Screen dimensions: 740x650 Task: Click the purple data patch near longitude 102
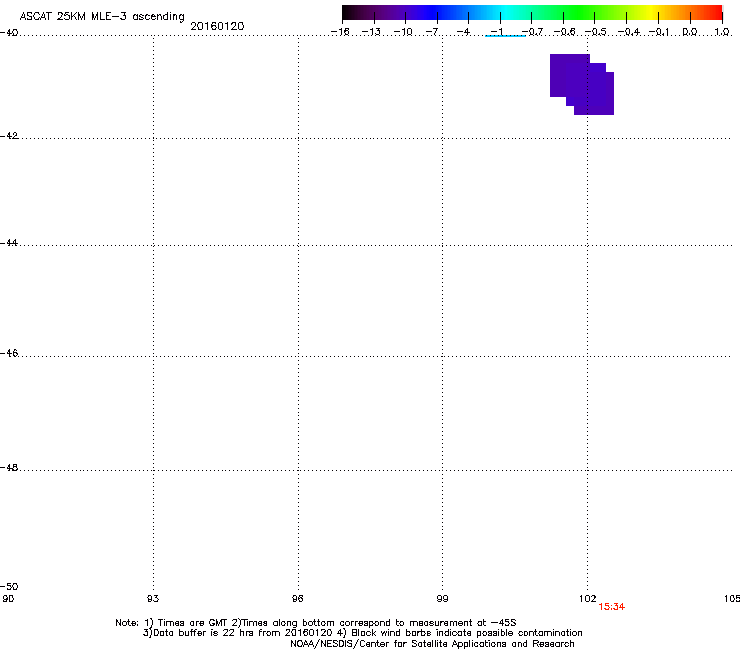tap(582, 84)
